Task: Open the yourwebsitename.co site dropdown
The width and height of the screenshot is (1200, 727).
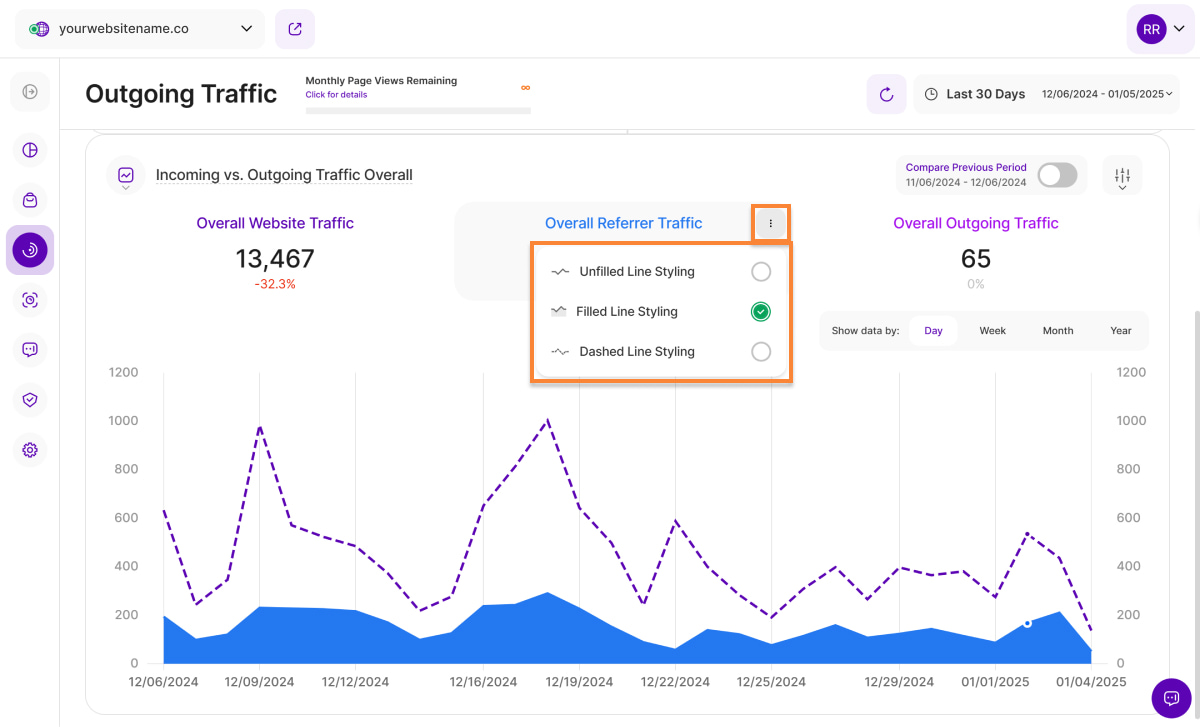Action: tap(140, 29)
